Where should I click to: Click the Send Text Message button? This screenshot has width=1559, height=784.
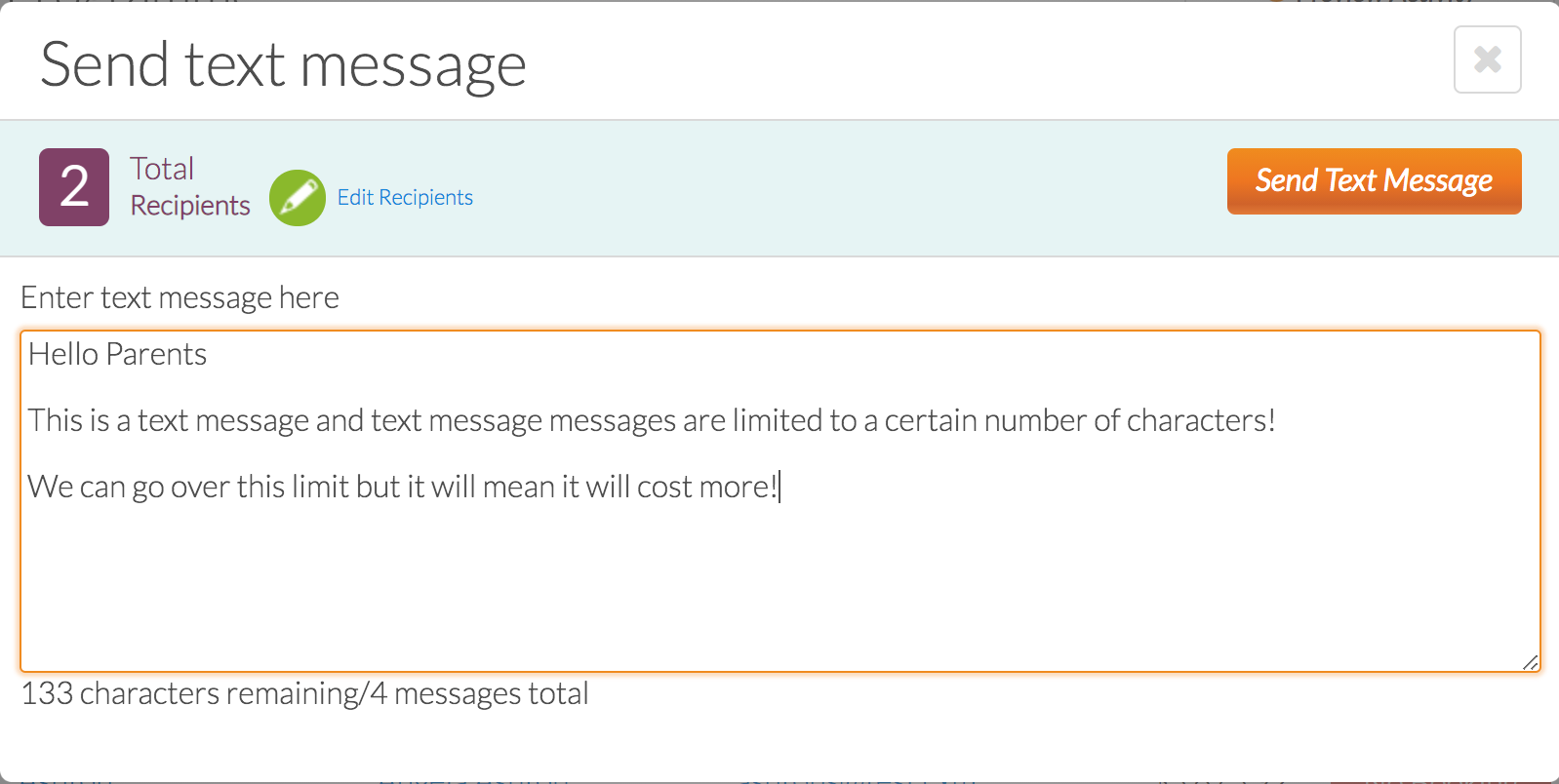coord(1374,181)
